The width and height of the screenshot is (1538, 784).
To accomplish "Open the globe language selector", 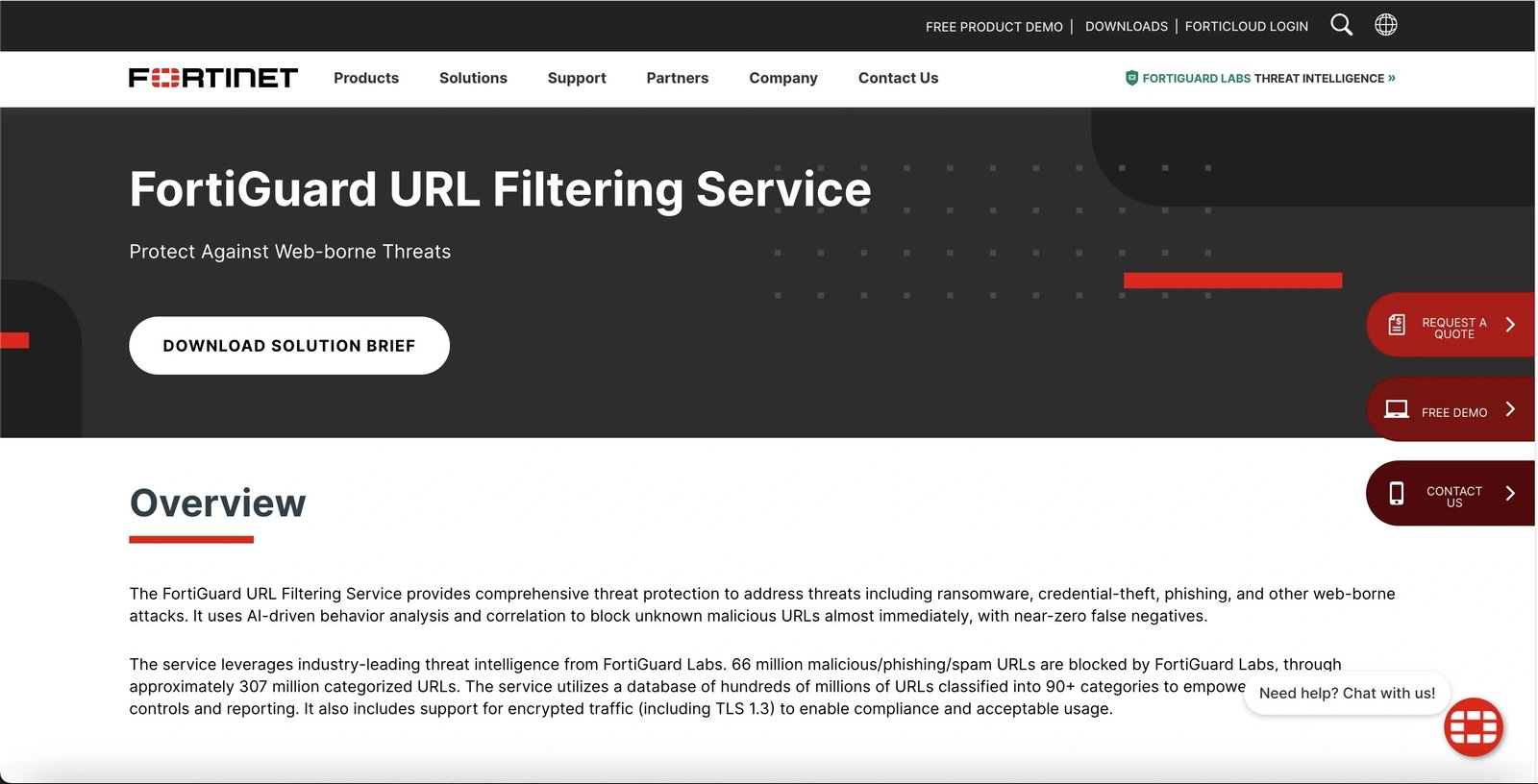I will [1385, 25].
